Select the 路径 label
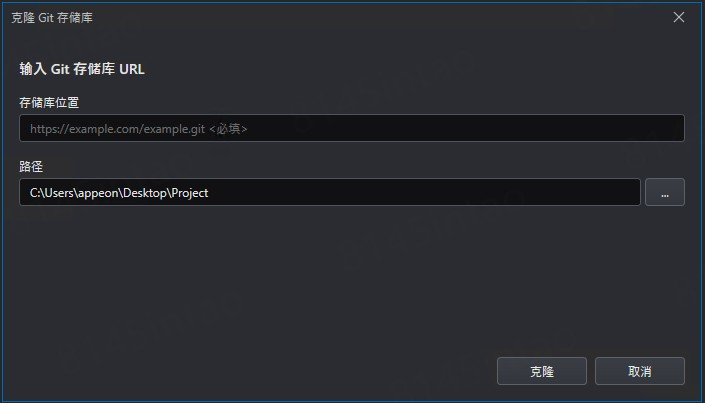 31,167
